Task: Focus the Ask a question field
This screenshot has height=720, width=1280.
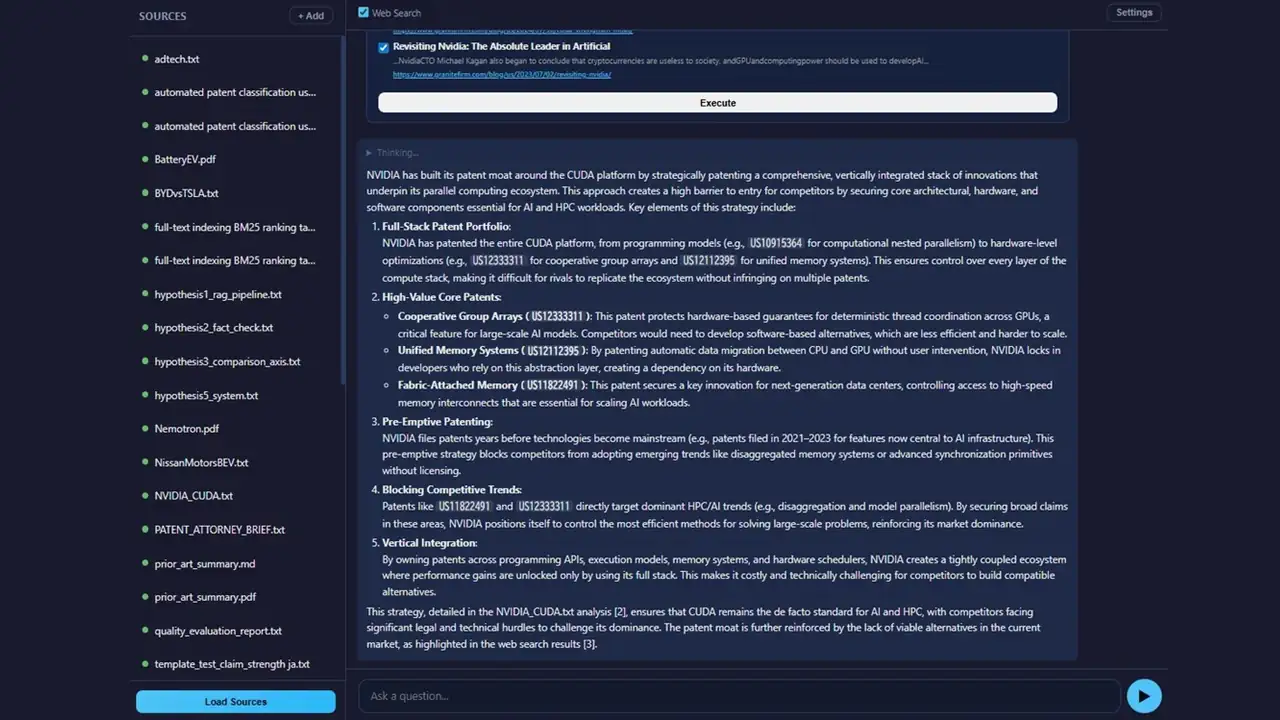Action: click(x=739, y=696)
